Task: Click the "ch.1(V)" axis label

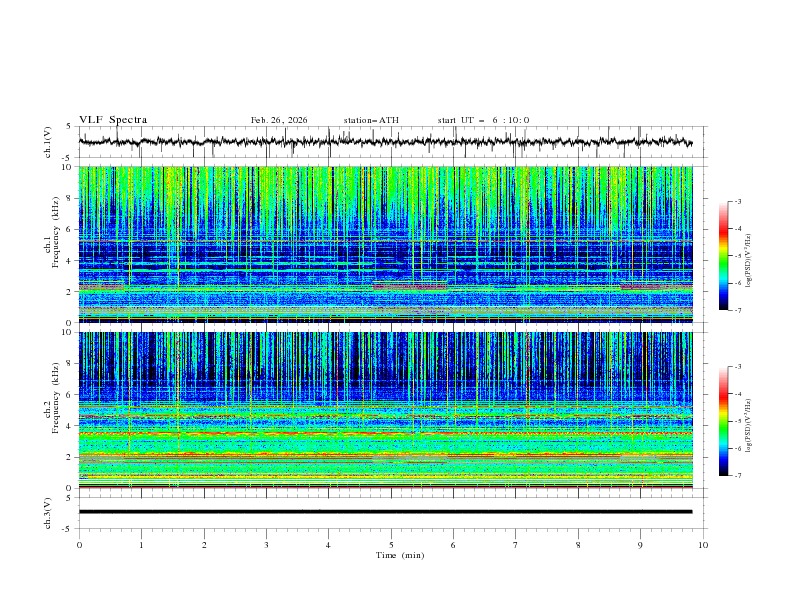Action: tap(48, 142)
